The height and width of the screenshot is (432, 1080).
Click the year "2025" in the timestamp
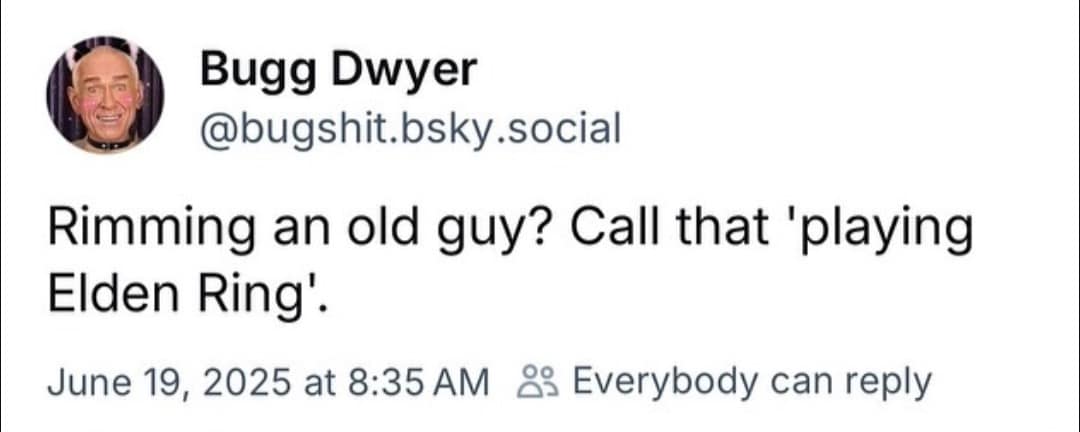(x=246, y=382)
